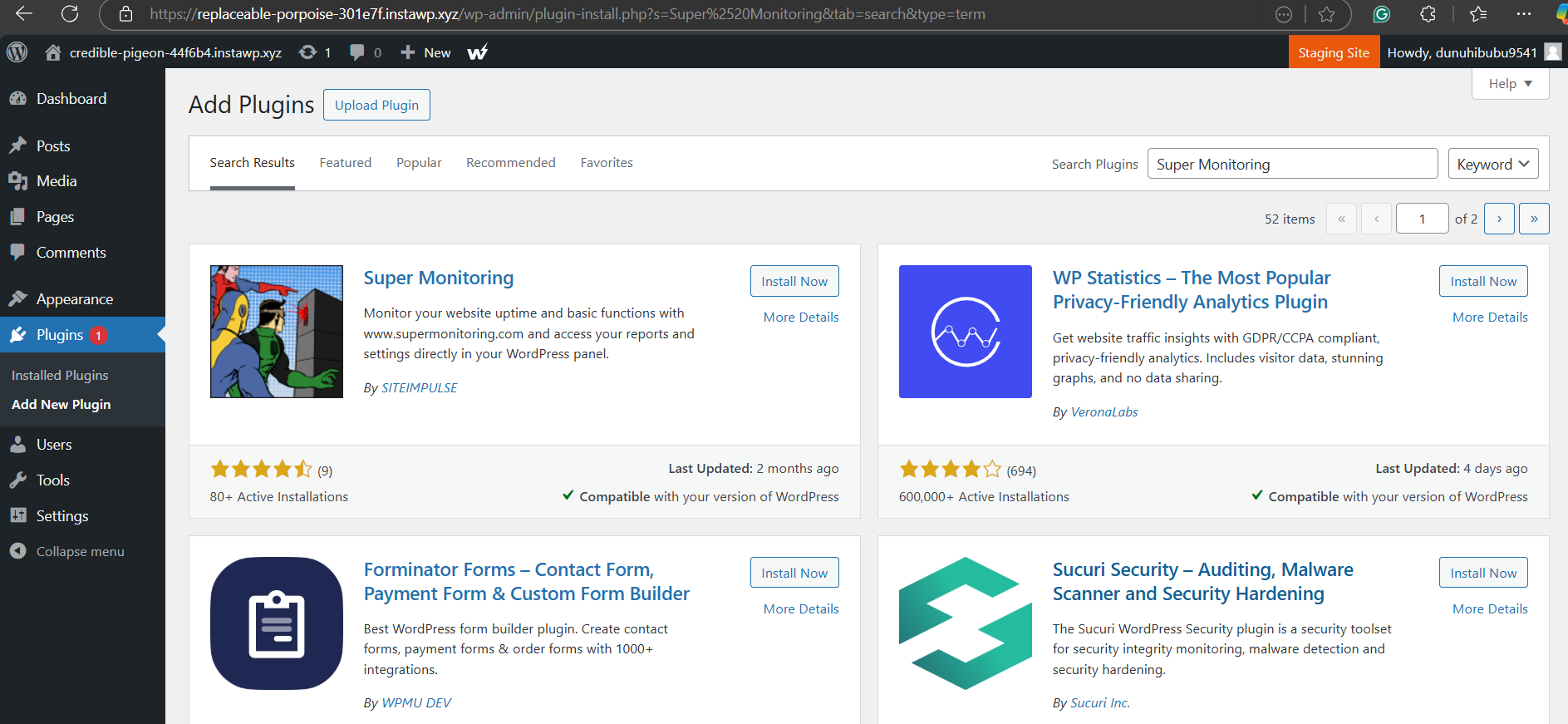Click the updates icon in the admin bar

(x=307, y=52)
